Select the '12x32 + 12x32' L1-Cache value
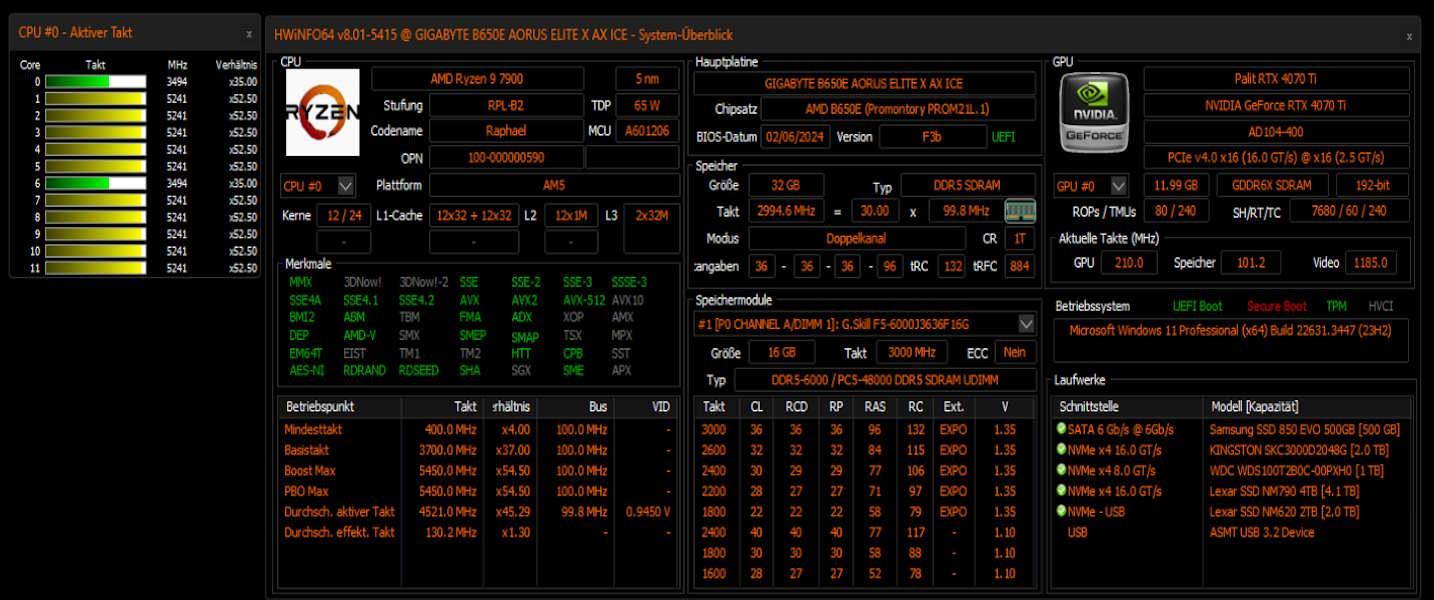1434x600 pixels. click(x=474, y=215)
